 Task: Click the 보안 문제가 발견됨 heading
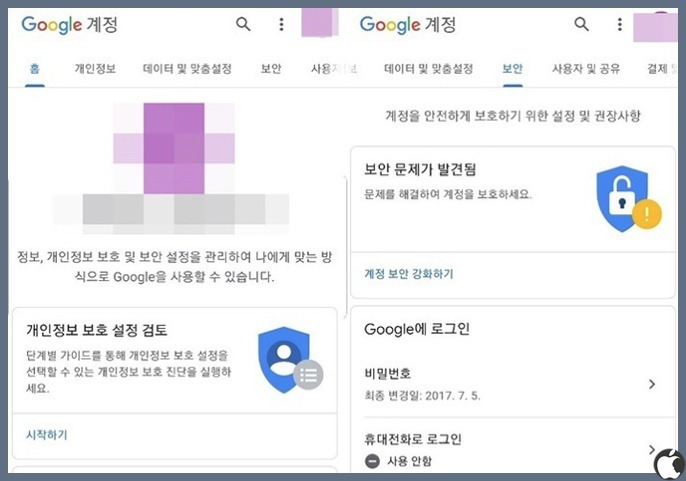(420, 169)
